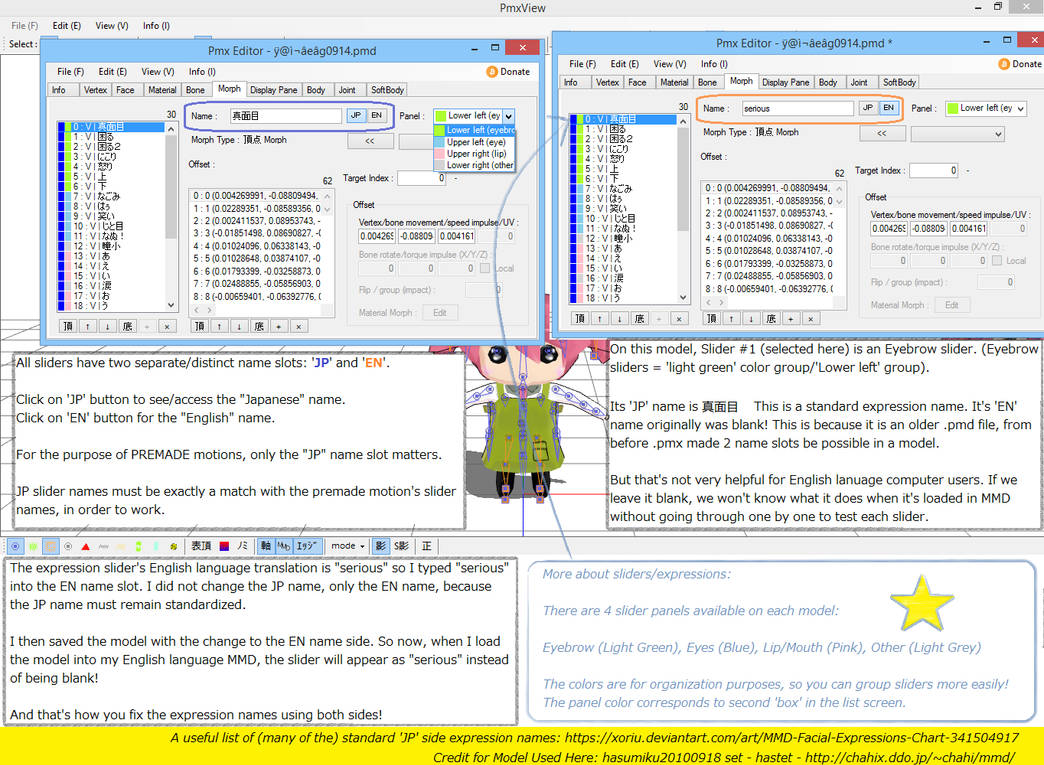This screenshot has width=1044, height=765.
Task: Move morph up in left window morph list
Action: 87,326
